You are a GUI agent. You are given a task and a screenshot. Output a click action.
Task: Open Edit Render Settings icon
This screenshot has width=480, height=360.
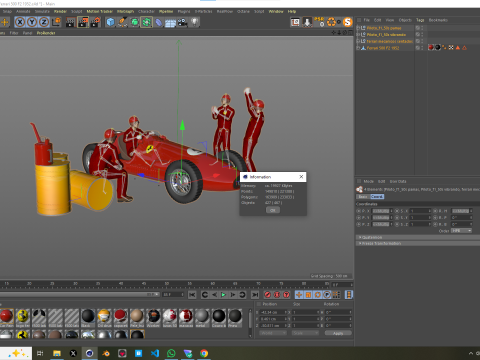(x=95, y=22)
